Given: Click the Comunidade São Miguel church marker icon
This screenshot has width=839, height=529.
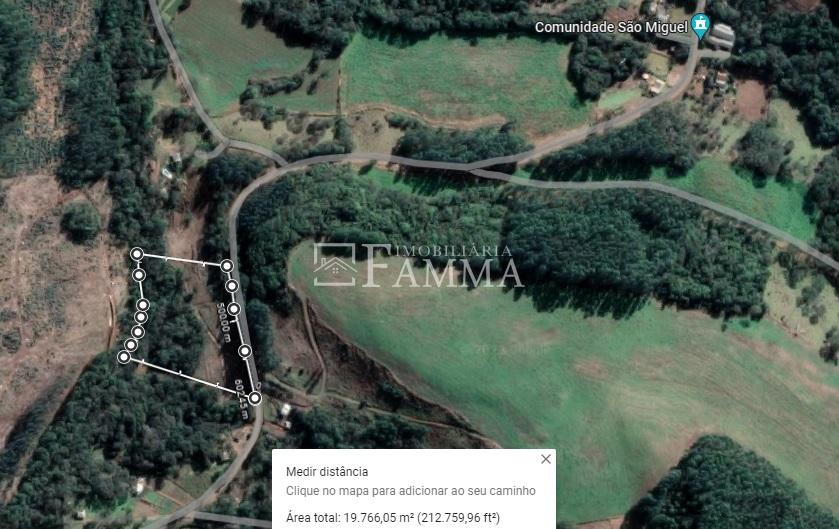Looking at the screenshot, I should 700,26.
